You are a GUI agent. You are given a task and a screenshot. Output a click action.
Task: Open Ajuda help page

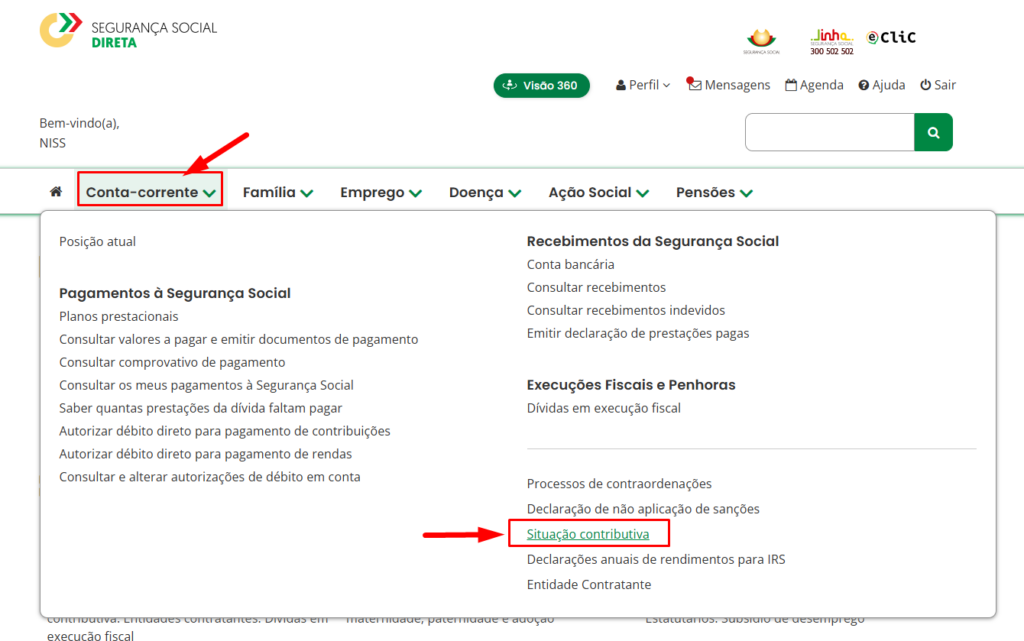[881, 85]
